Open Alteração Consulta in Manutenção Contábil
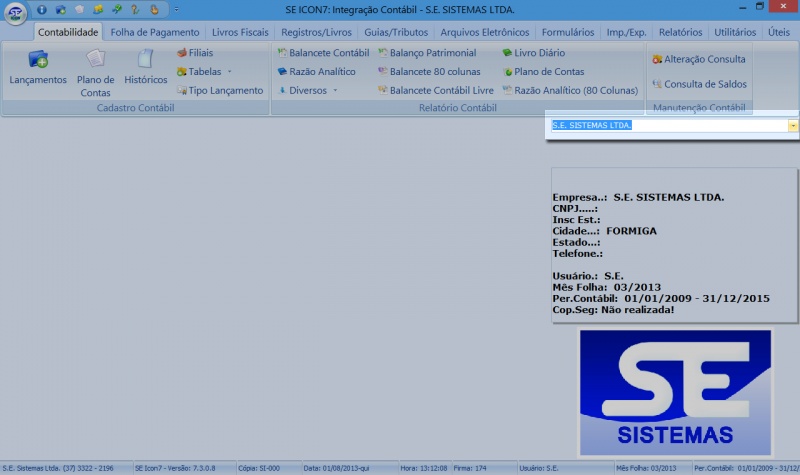 [698, 59]
